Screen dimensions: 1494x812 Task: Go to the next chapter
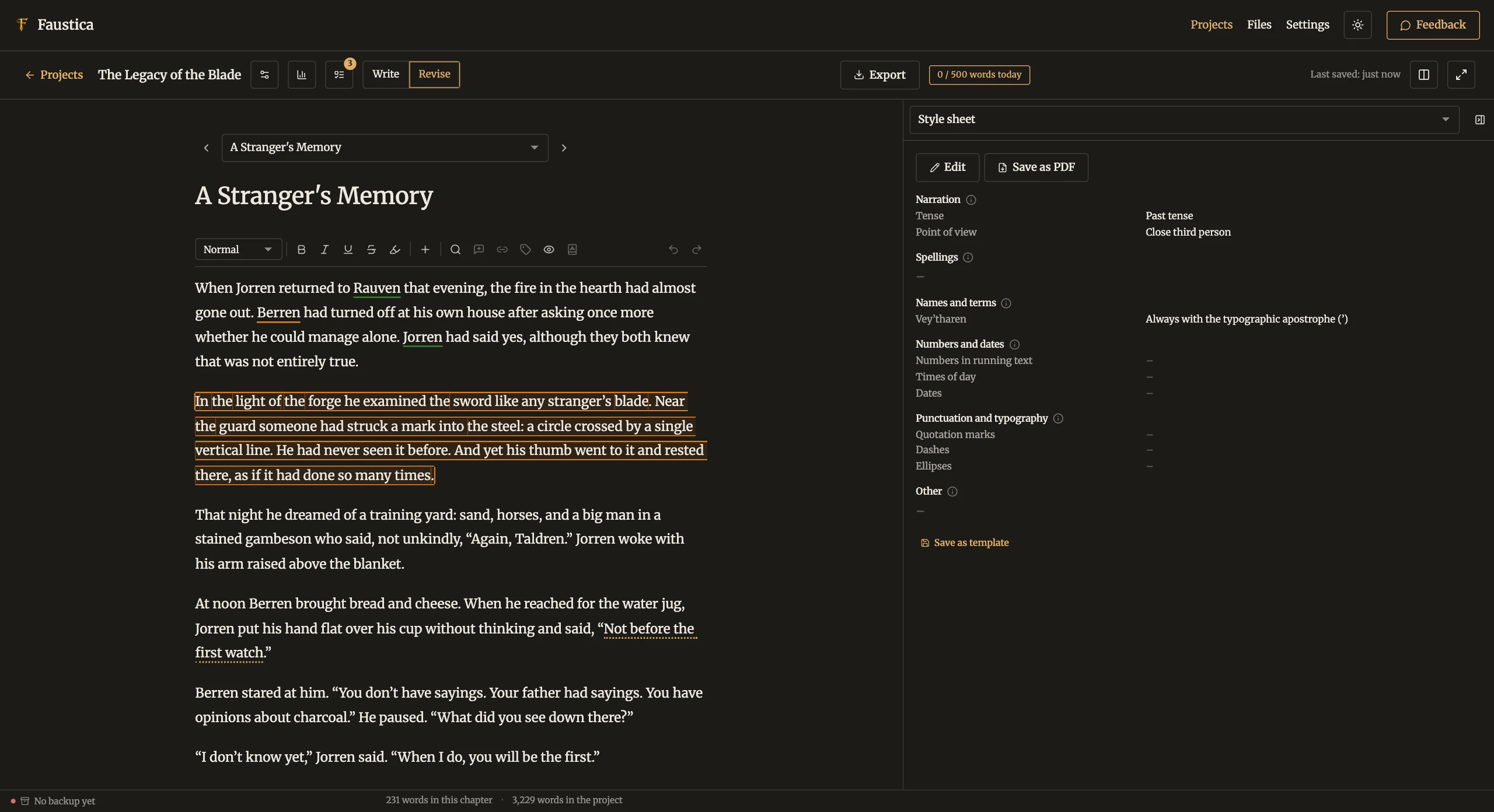pos(564,148)
